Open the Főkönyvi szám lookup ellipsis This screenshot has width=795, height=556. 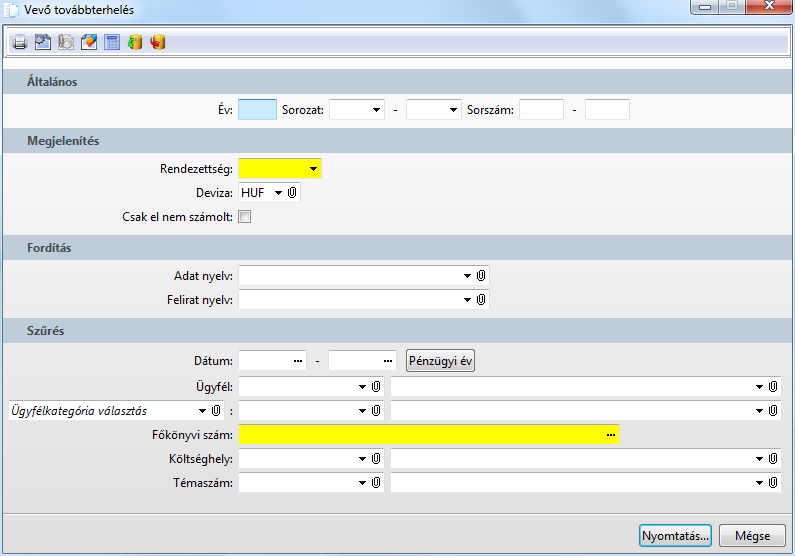[611, 435]
